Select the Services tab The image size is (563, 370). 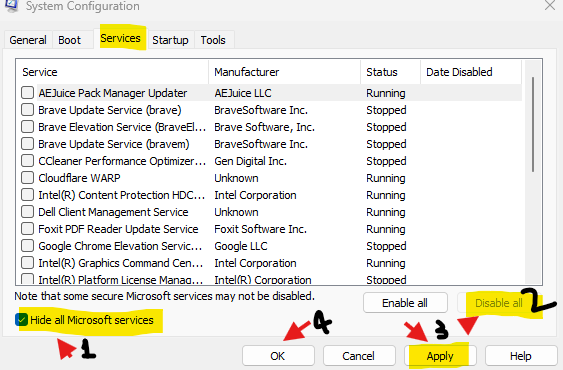(x=120, y=38)
